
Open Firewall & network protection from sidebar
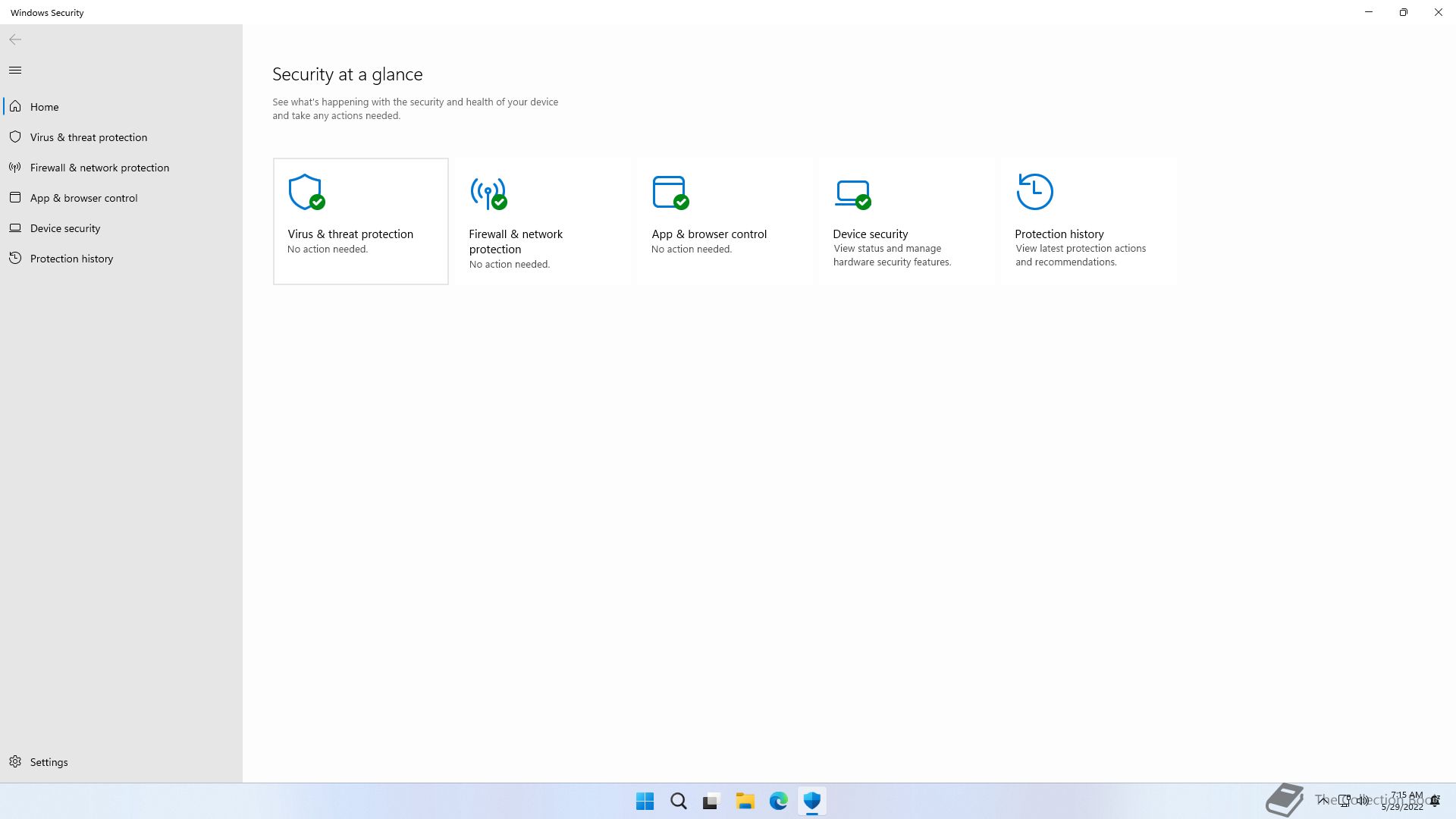pos(99,168)
